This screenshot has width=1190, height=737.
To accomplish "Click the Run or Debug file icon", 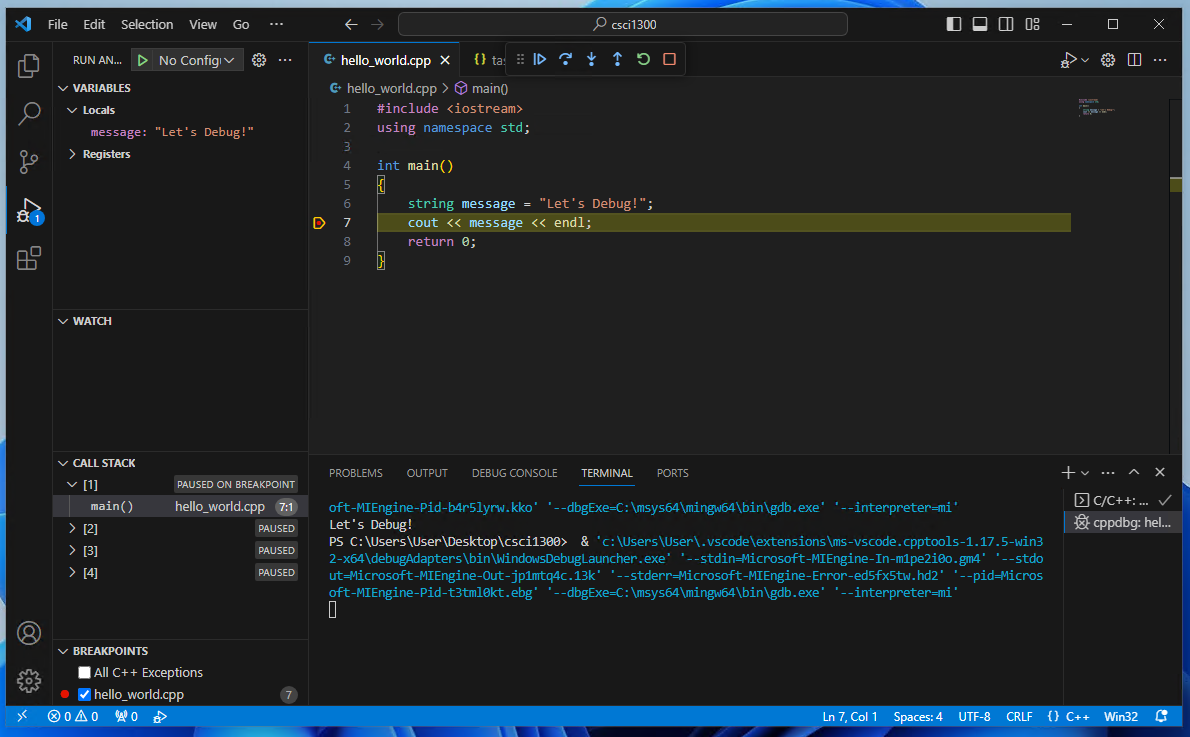I will pyautogui.click(x=1069, y=60).
